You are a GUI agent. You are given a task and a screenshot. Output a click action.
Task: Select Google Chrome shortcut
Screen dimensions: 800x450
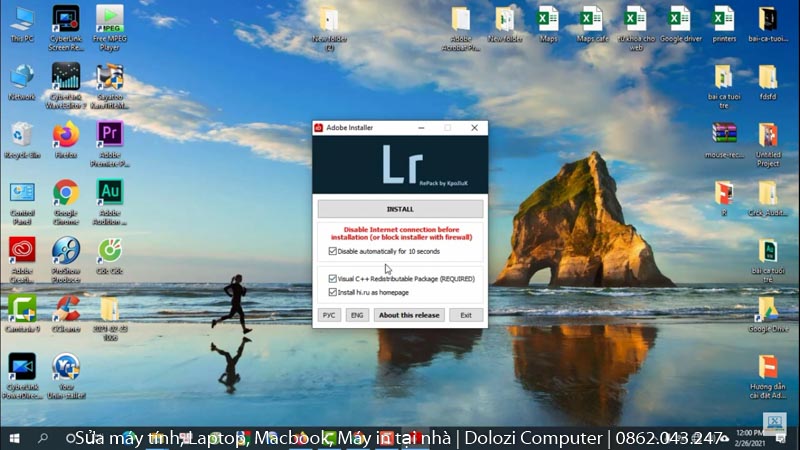(x=66, y=202)
